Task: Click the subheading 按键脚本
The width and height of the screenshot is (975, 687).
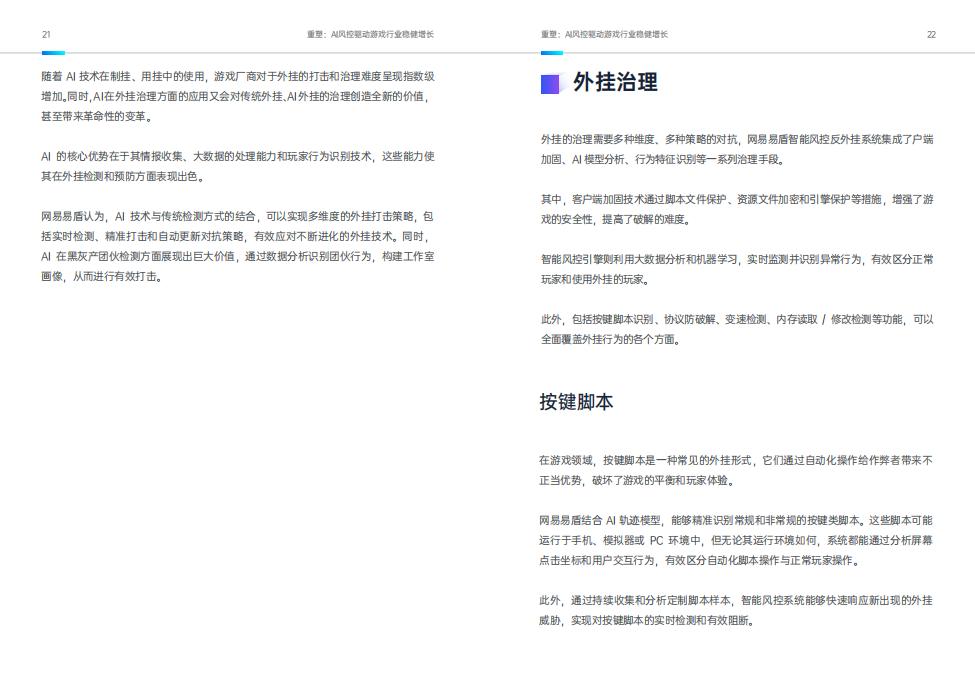Action: pos(576,402)
